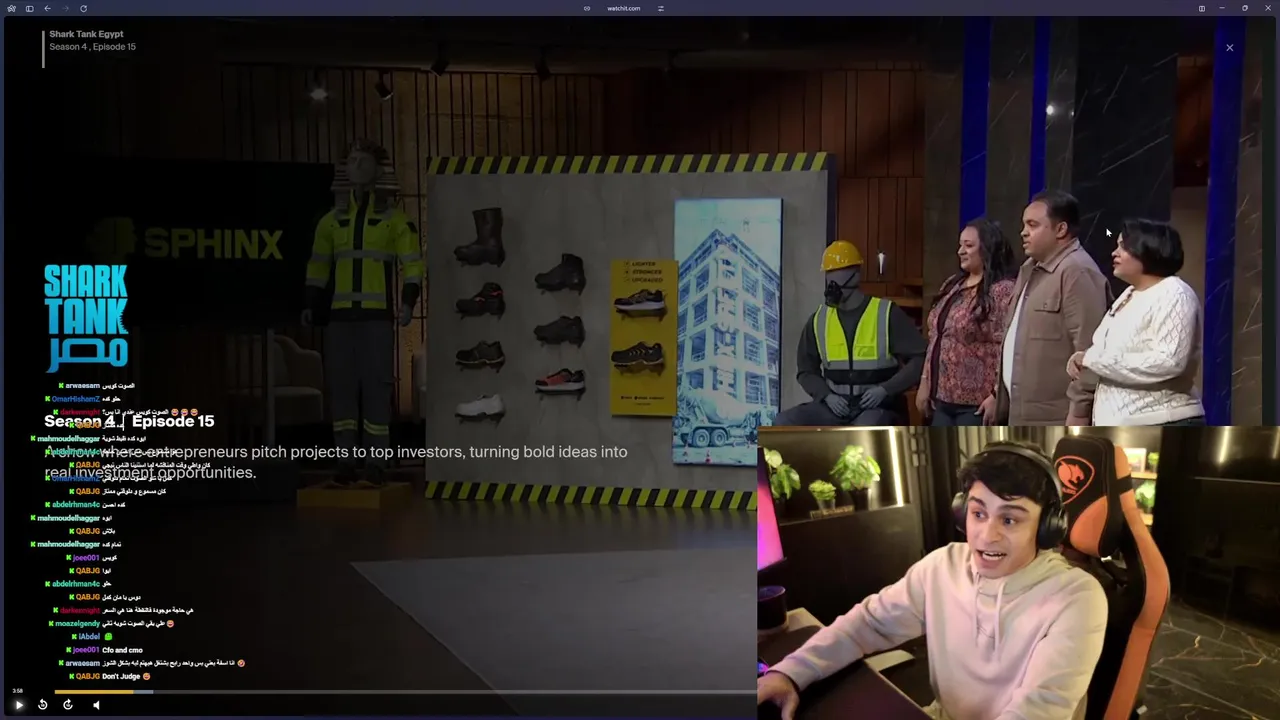This screenshot has width=1280, height=720.
Task: Click the Shark Tank Egypt title
Action: [x=86, y=34]
